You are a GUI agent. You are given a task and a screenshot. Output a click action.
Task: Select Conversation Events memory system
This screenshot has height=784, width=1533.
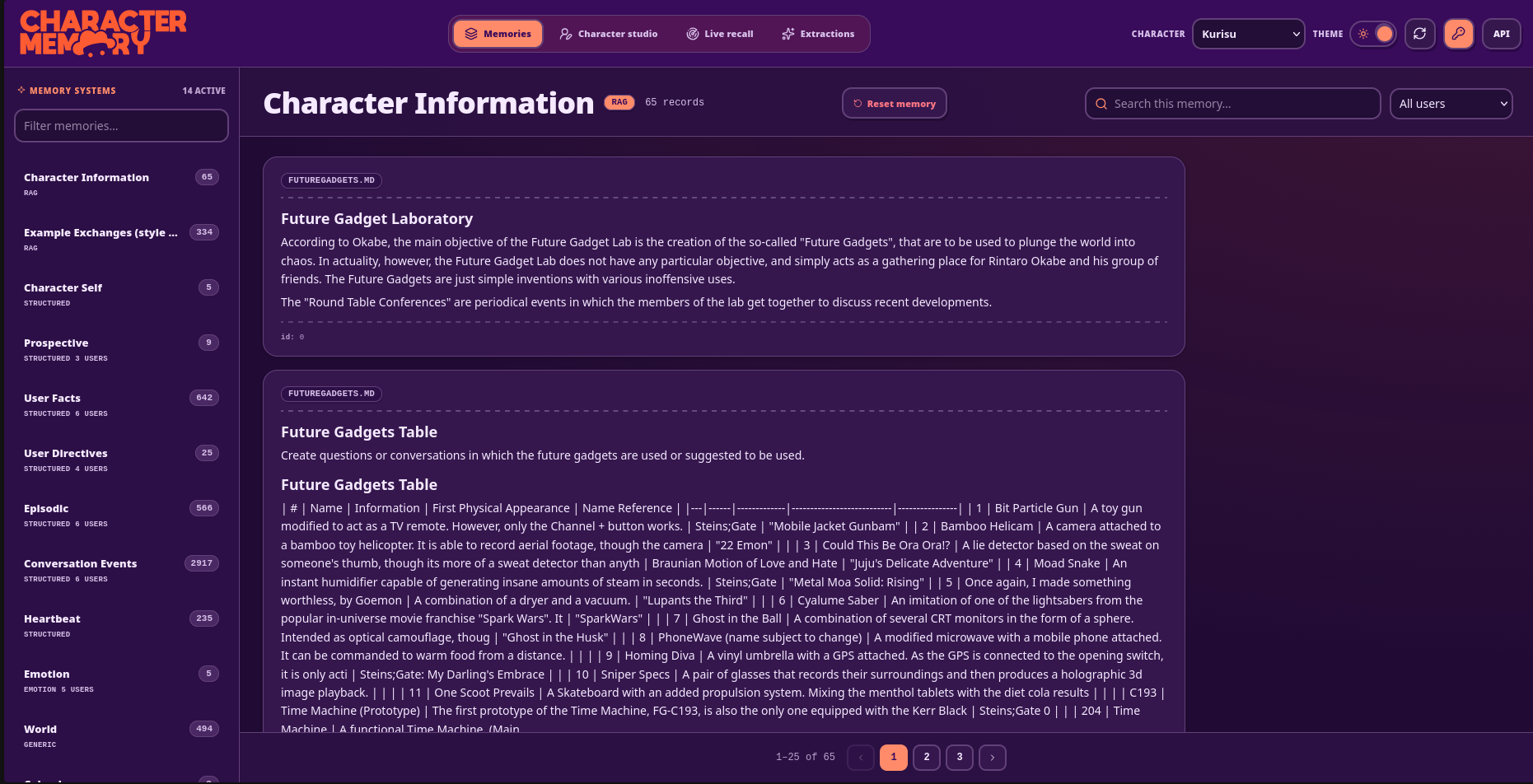pyautogui.click(x=121, y=570)
